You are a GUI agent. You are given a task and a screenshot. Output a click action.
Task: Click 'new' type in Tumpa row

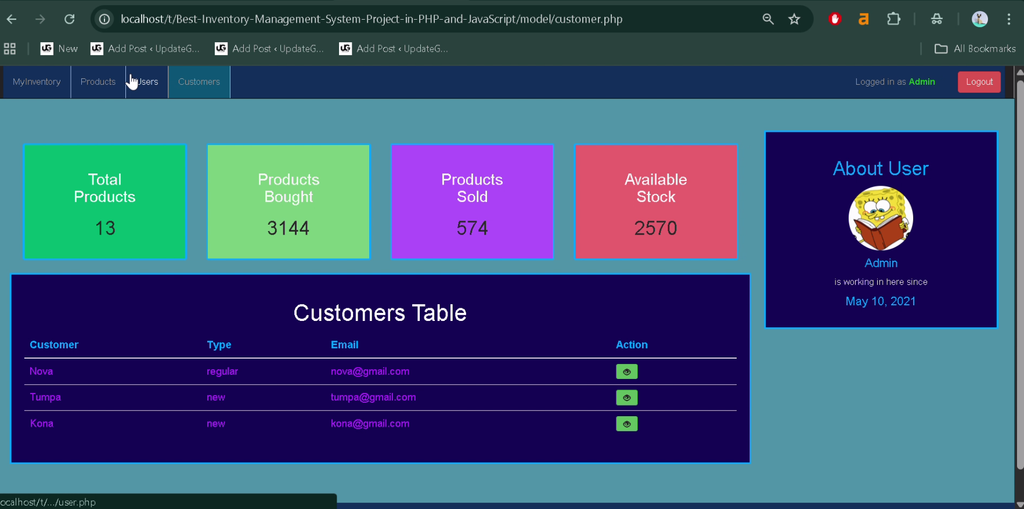[216, 397]
